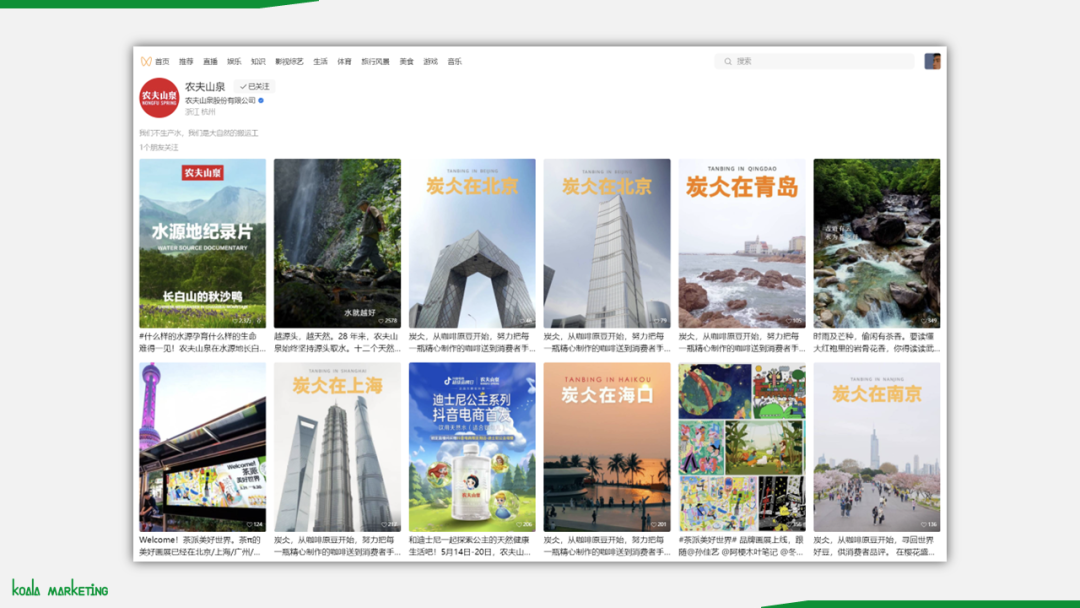Viewport: 1080px width, 608px height.
Task: Select the 娱乐 category
Action: (x=234, y=61)
